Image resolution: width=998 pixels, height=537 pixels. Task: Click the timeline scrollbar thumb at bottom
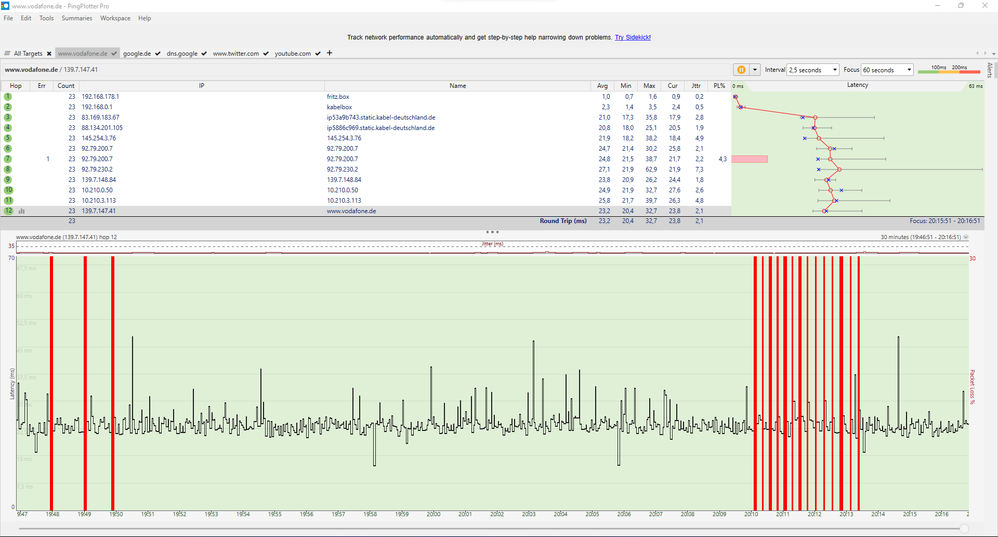[964, 529]
